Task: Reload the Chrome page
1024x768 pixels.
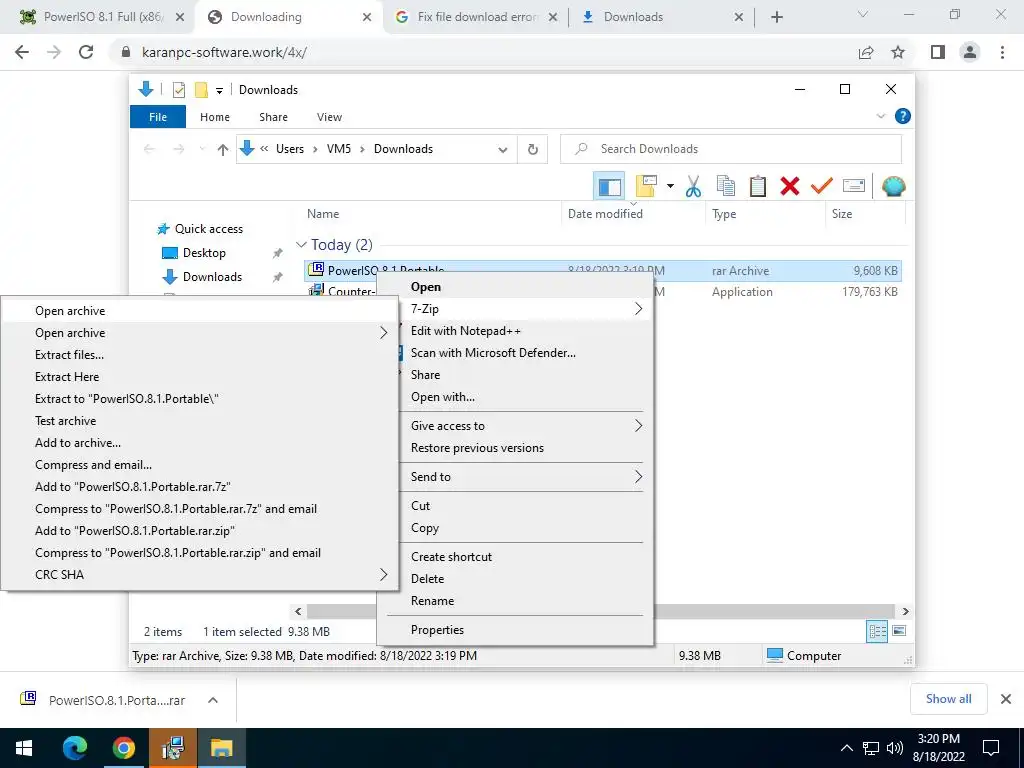Action: pyautogui.click(x=86, y=52)
